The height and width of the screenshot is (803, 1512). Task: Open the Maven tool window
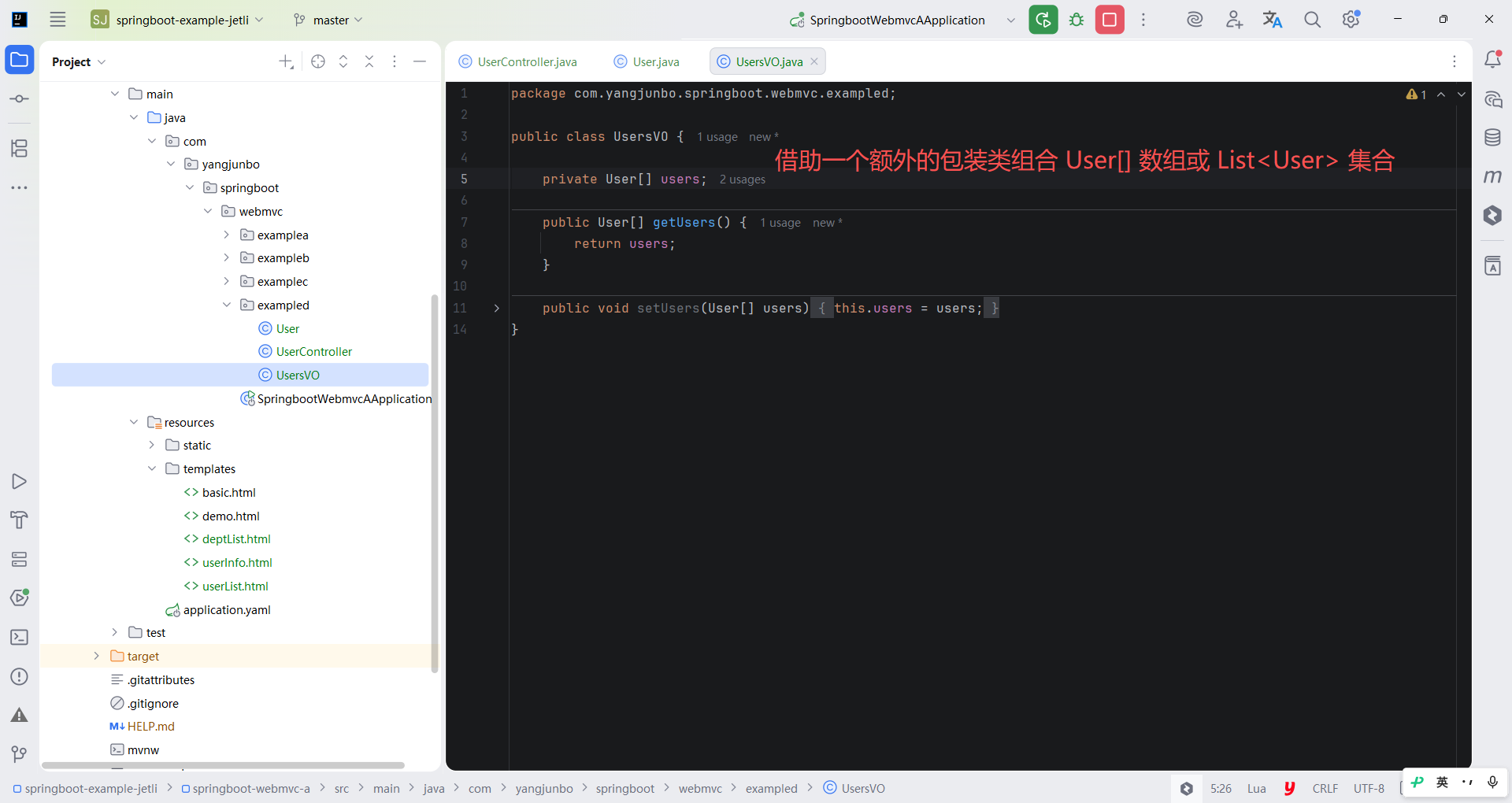(1492, 176)
